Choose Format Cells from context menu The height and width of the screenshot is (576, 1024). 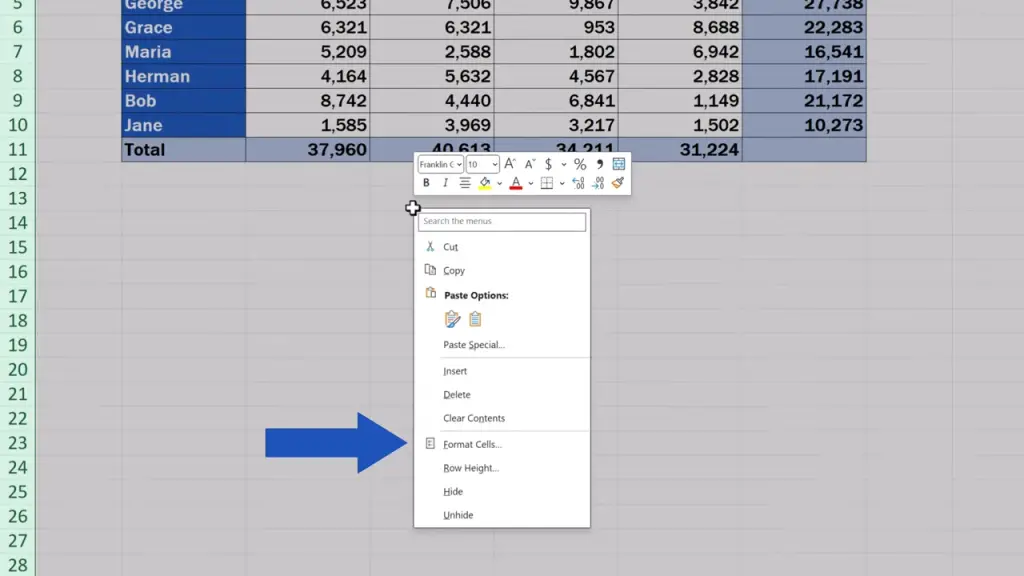(x=472, y=444)
